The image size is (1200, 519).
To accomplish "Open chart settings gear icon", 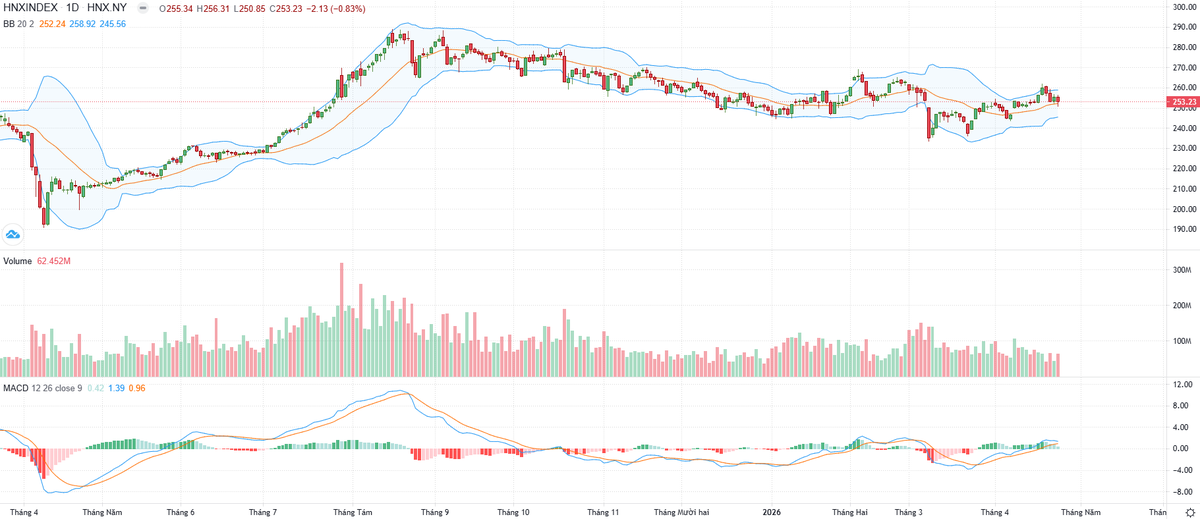I will 1189,511.
